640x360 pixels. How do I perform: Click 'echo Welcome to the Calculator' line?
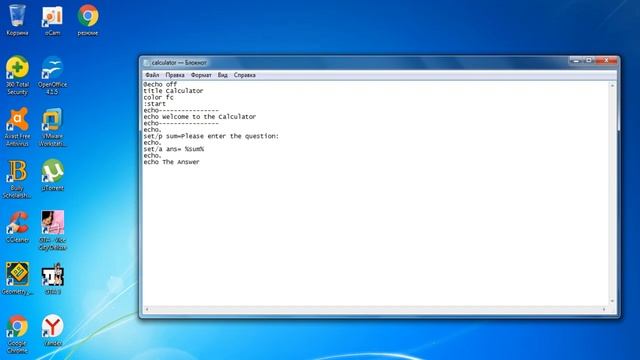pos(200,117)
